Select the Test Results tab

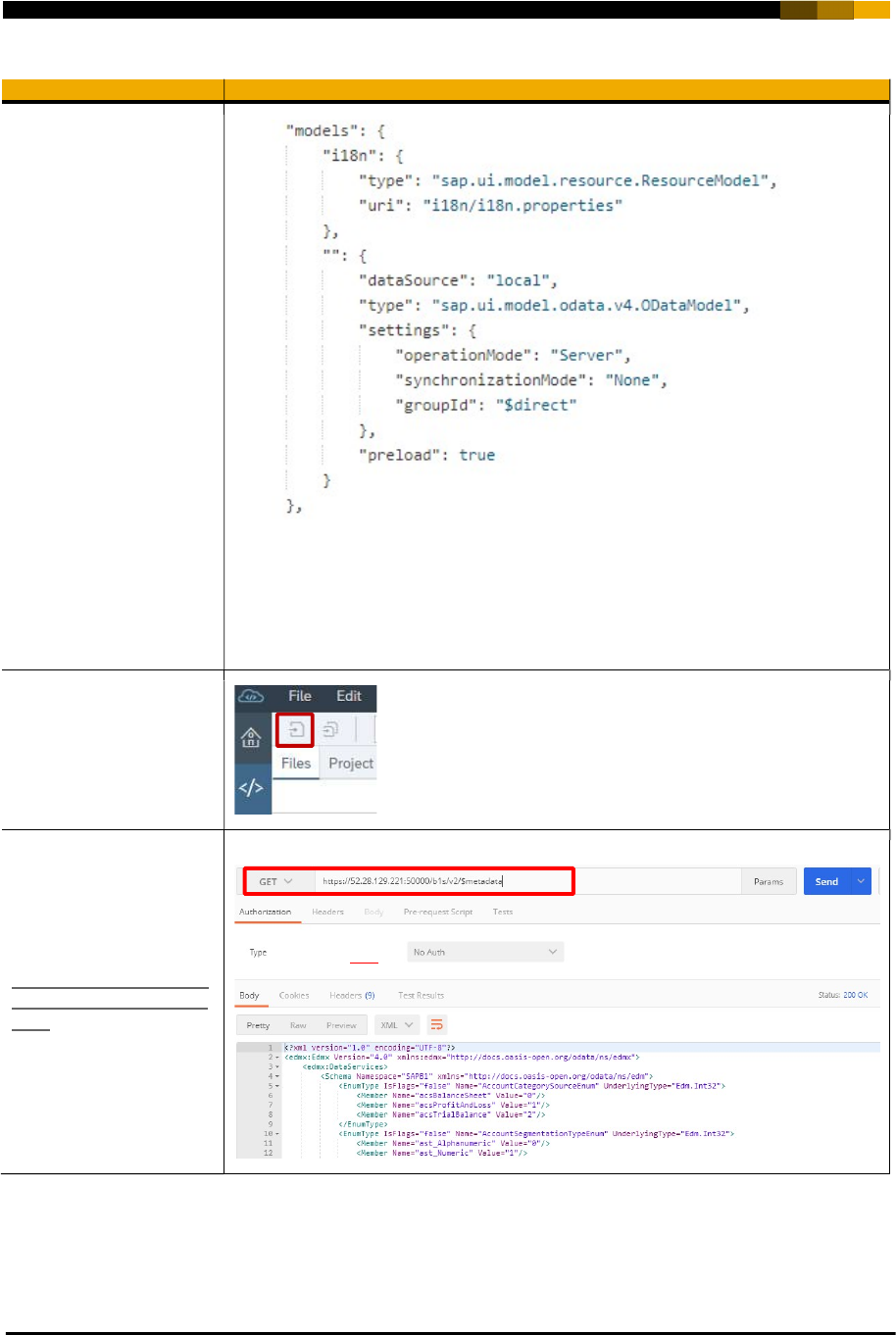(x=421, y=995)
